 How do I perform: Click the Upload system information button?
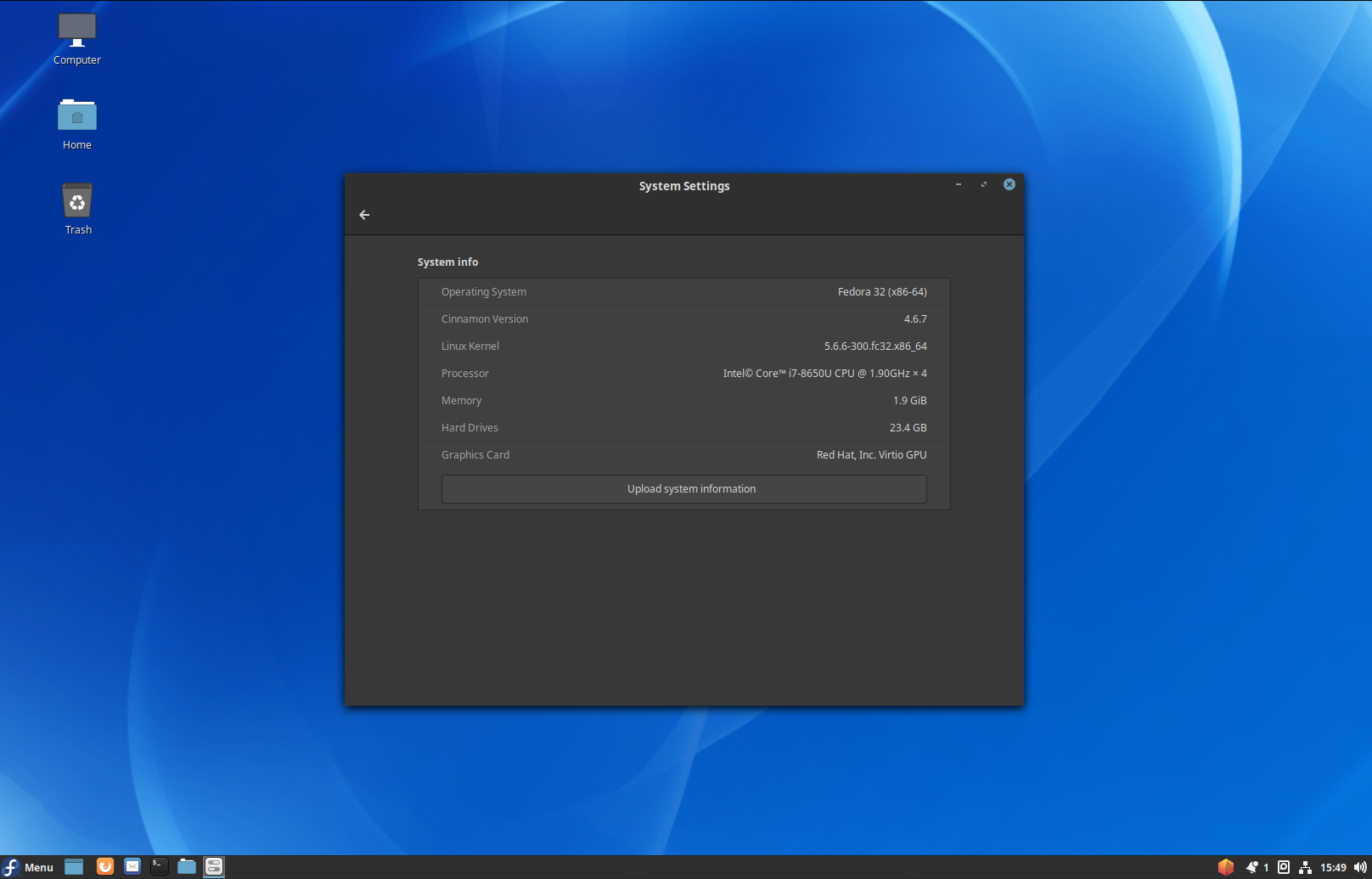[x=684, y=489]
